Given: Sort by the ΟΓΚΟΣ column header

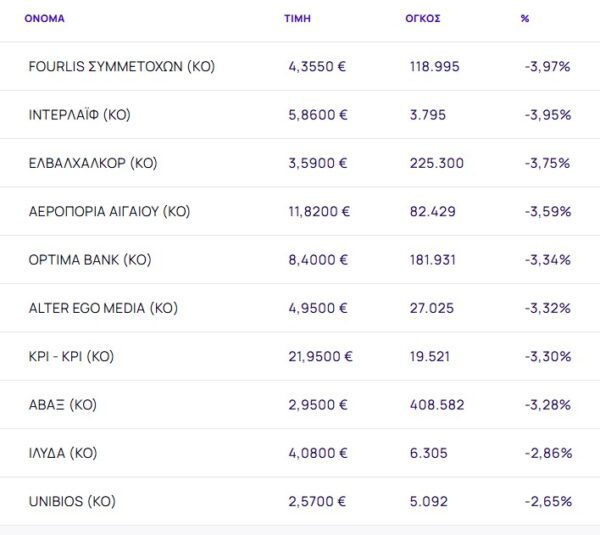Looking at the screenshot, I should pyautogui.click(x=424, y=18).
